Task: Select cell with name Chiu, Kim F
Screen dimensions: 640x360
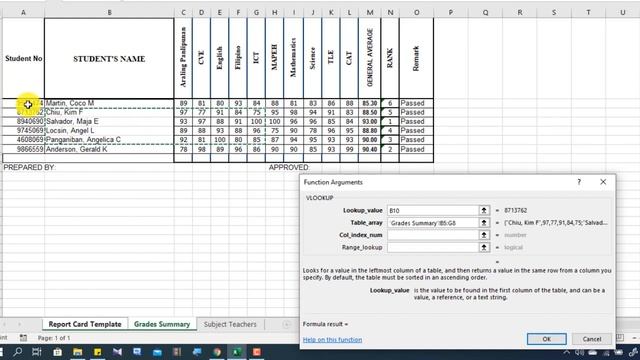Action: [x=109, y=112]
